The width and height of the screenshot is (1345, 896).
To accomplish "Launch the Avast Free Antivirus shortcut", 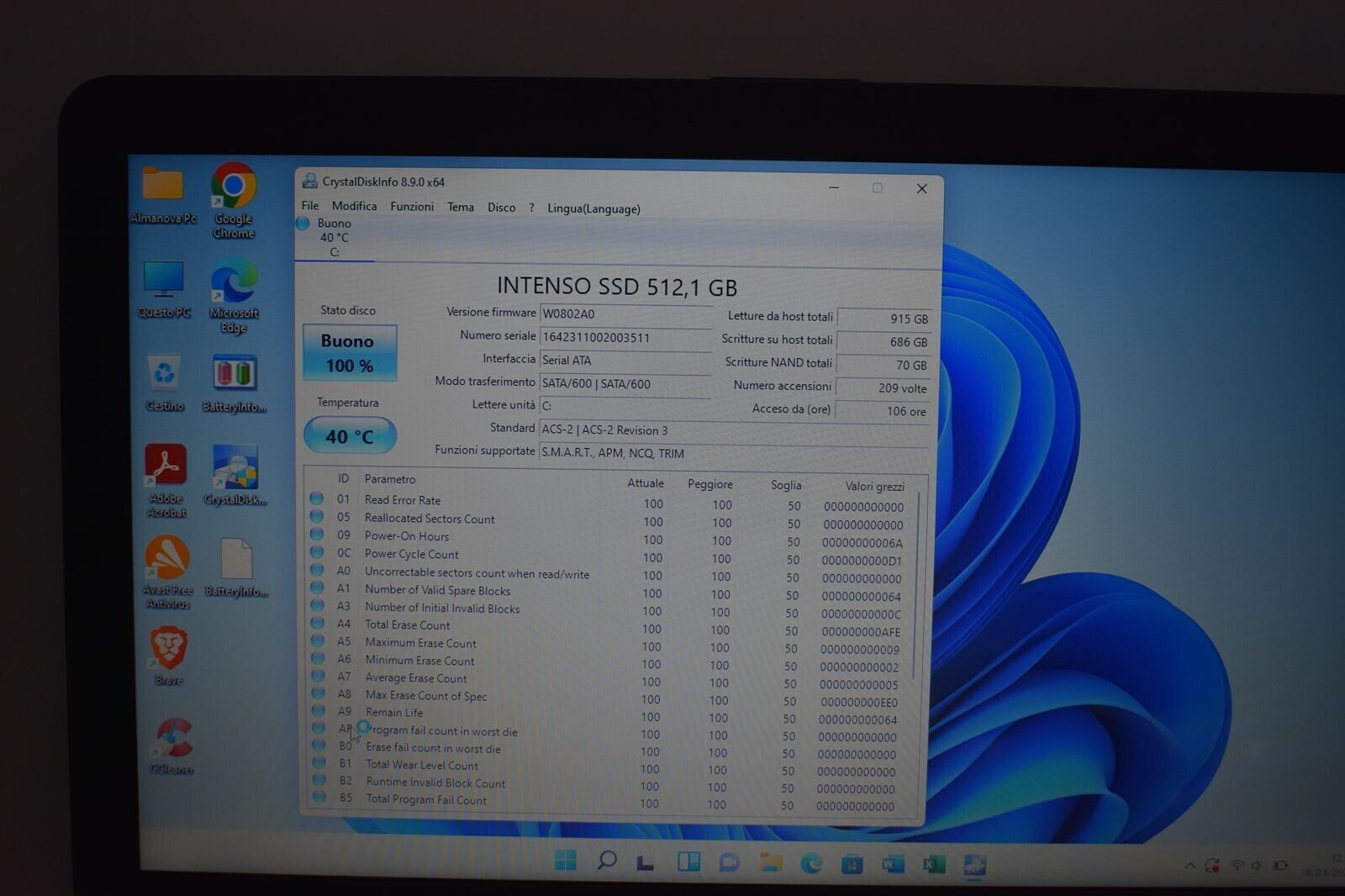I will [x=167, y=572].
